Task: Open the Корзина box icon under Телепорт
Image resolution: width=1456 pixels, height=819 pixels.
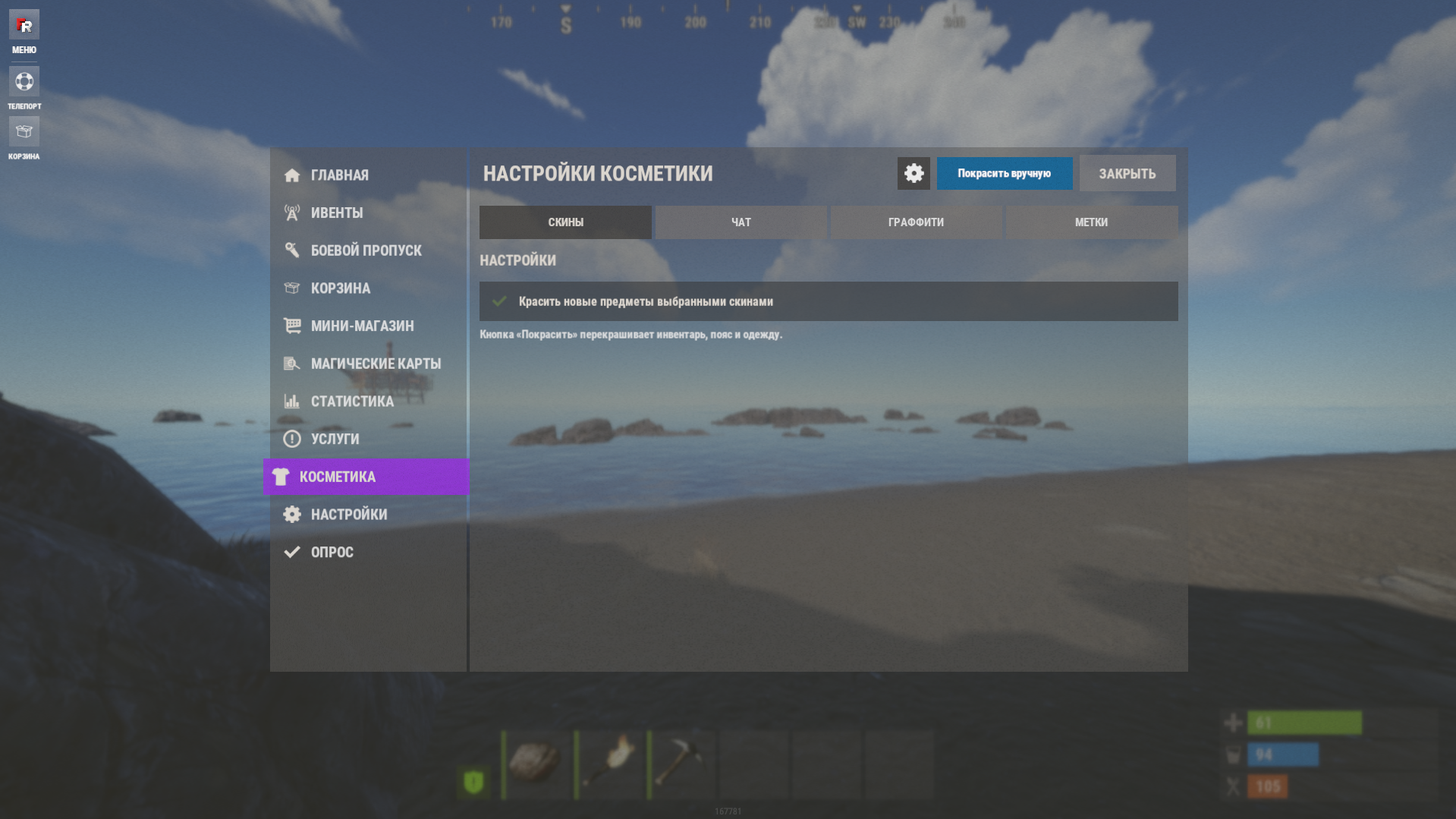Action: [24, 131]
